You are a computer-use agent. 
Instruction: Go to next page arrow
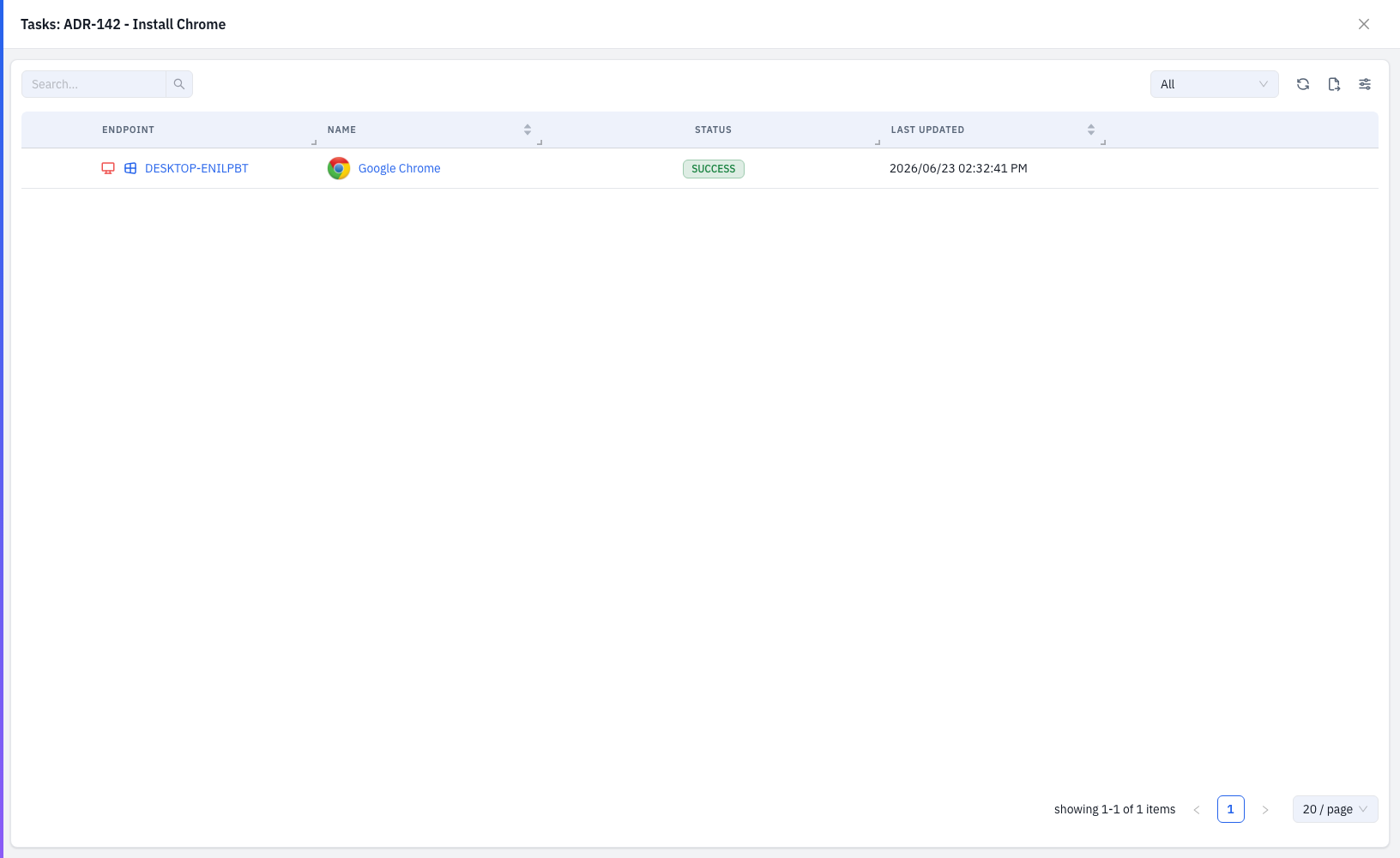pos(1265,809)
